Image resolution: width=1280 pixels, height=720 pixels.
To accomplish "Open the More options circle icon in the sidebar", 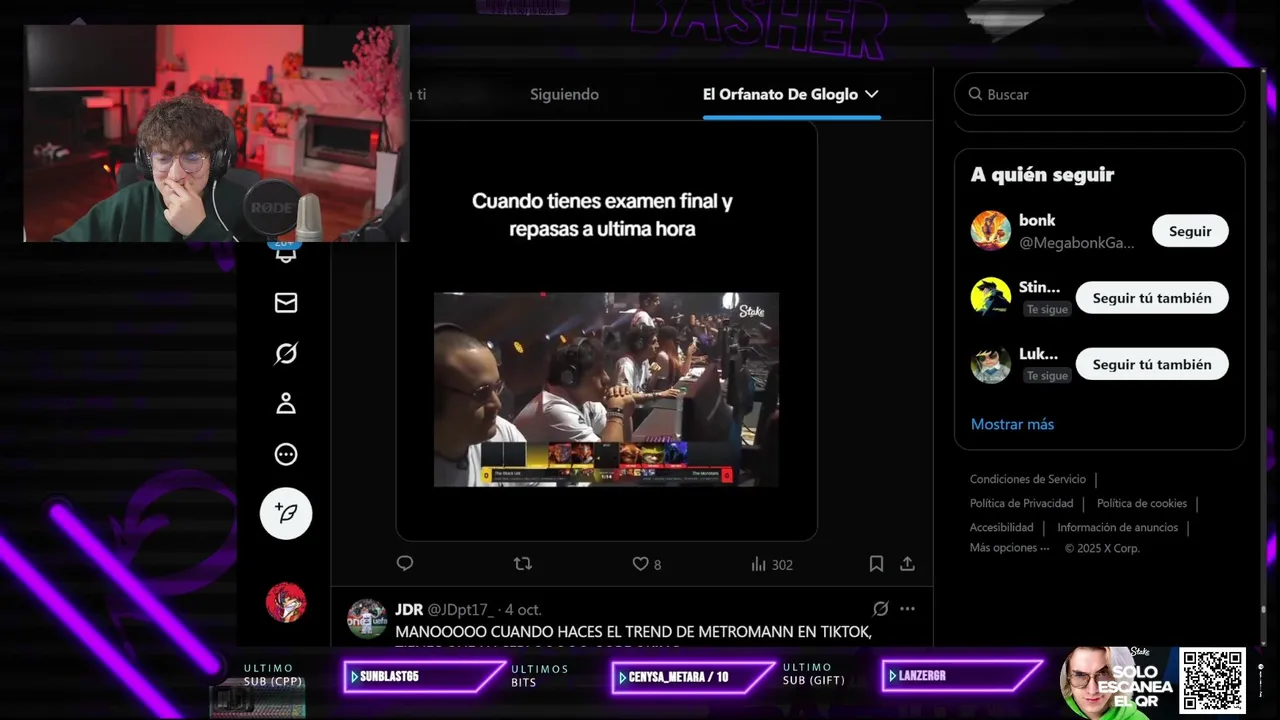I will [286, 454].
